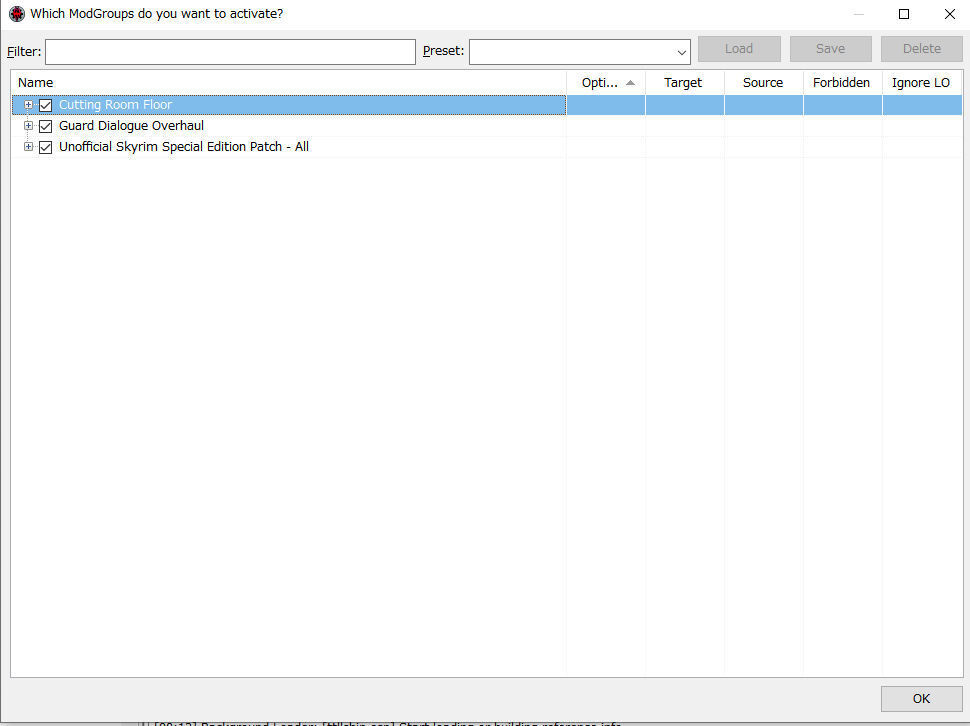
Task: Expand the Guard Dialogue Overhaul node
Action: click(x=29, y=126)
